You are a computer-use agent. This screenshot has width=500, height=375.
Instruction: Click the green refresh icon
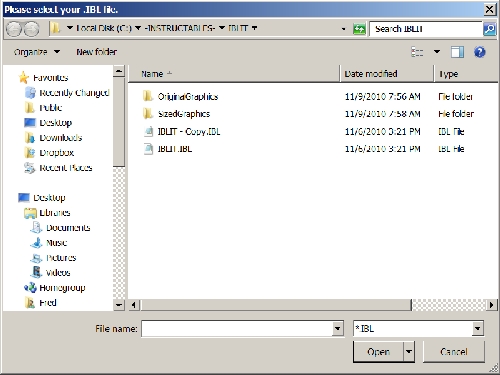[359, 29]
